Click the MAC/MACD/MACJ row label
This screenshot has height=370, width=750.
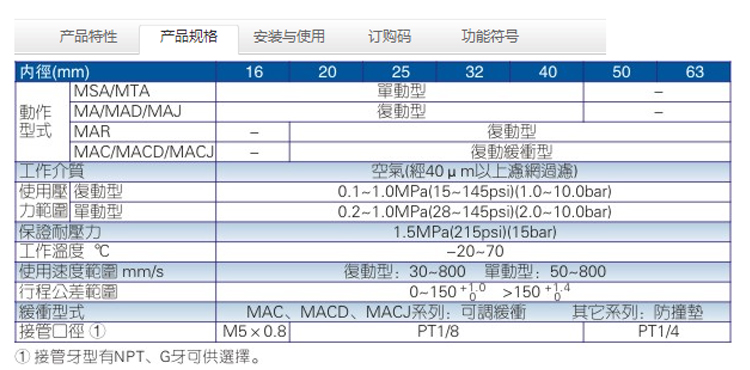tap(143, 152)
